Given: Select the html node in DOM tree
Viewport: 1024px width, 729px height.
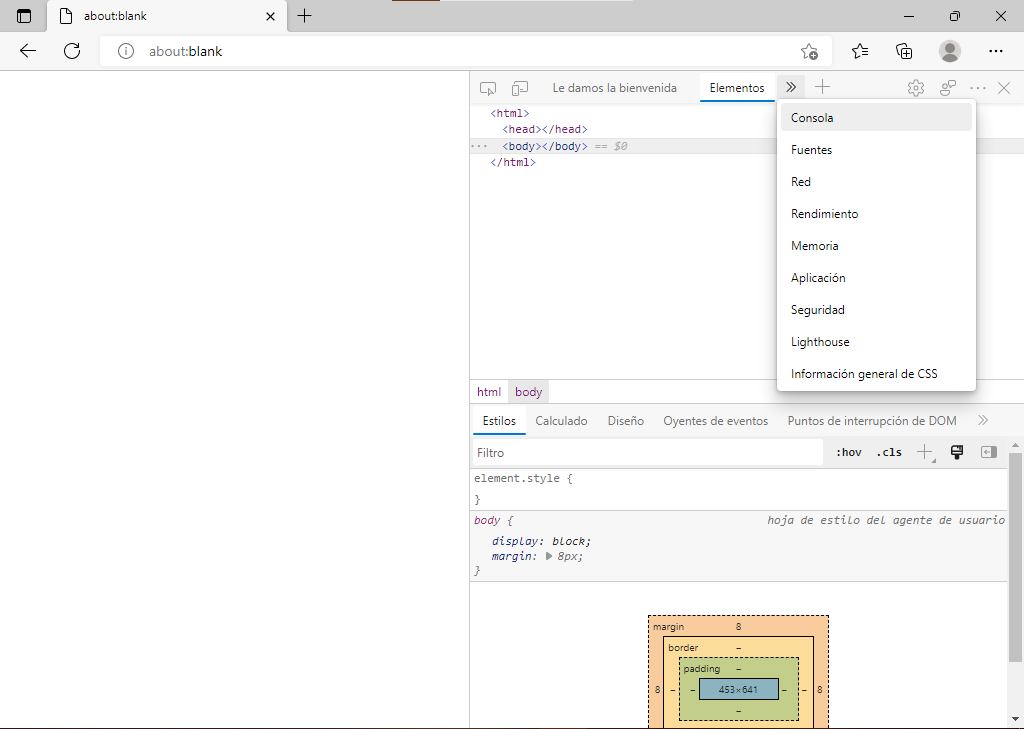Looking at the screenshot, I should pyautogui.click(x=509, y=114).
